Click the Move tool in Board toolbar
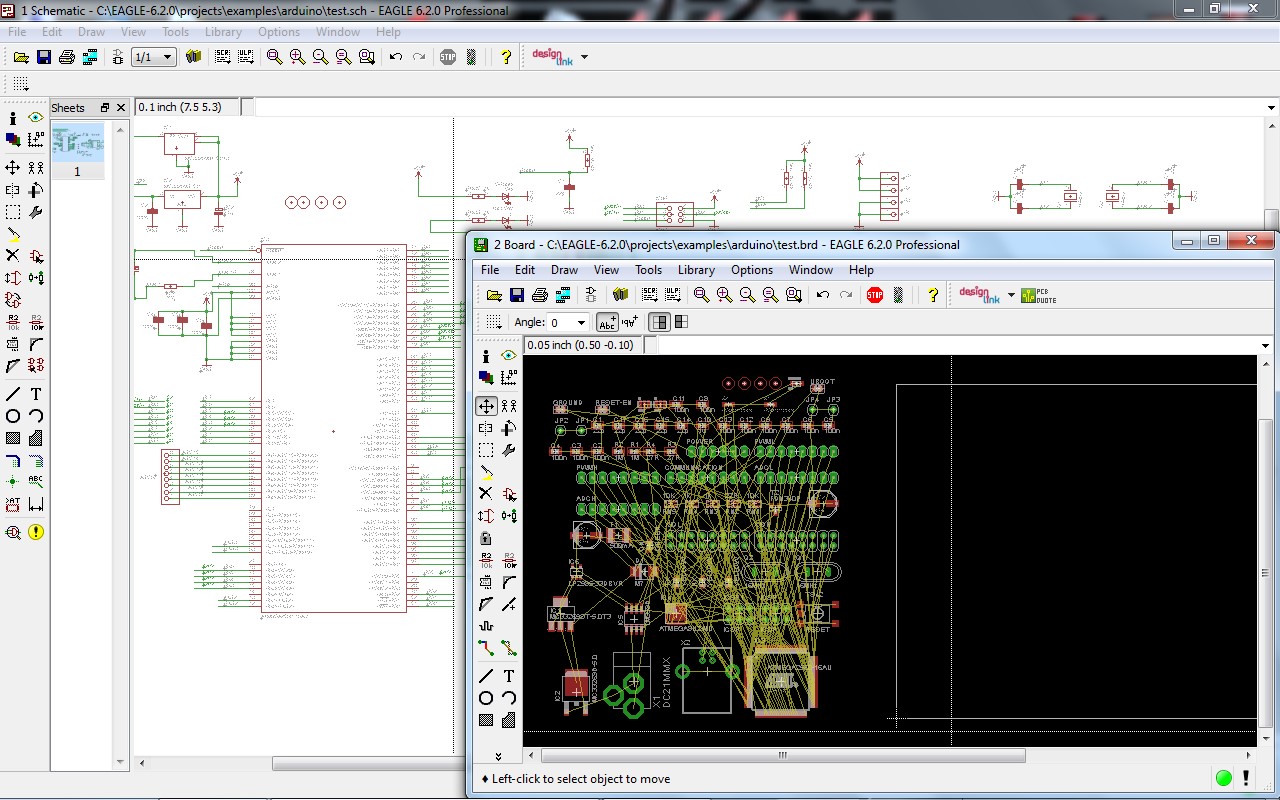The height and width of the screenshot is (800, 1280). (486, 406)
